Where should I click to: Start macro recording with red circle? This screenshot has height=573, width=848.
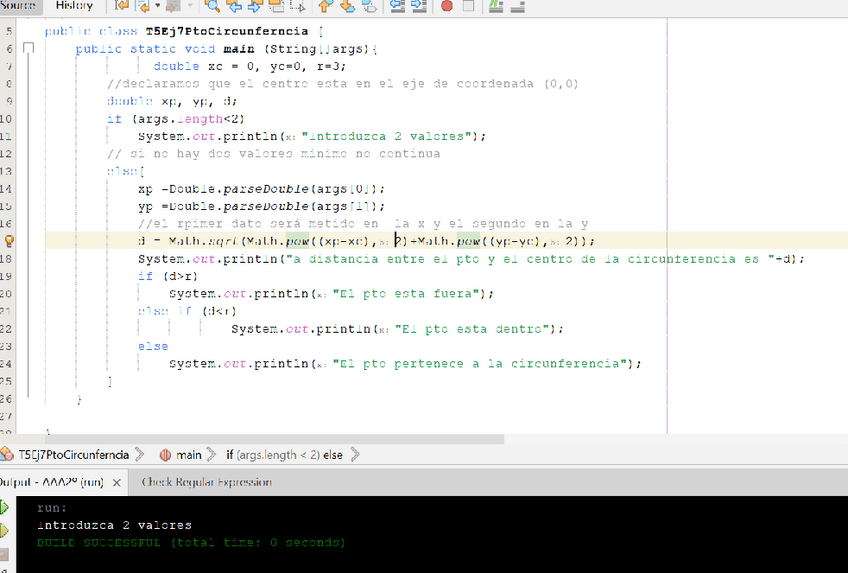446,6
